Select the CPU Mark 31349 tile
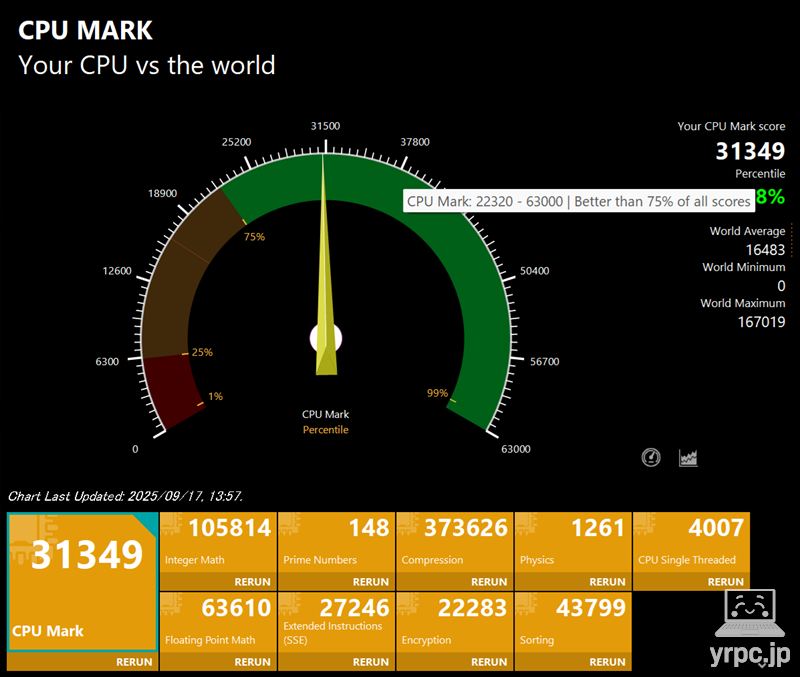The height and width of the screenshot is (677, 800). [82, 582]
